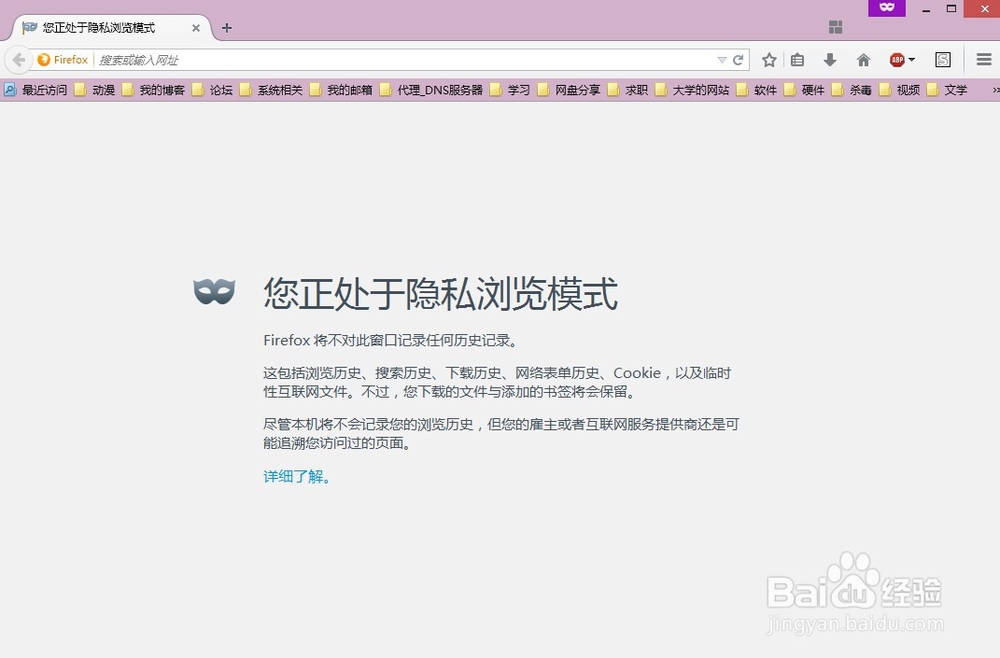Open the 我的博客 bookmarks folder

point(154,90)
